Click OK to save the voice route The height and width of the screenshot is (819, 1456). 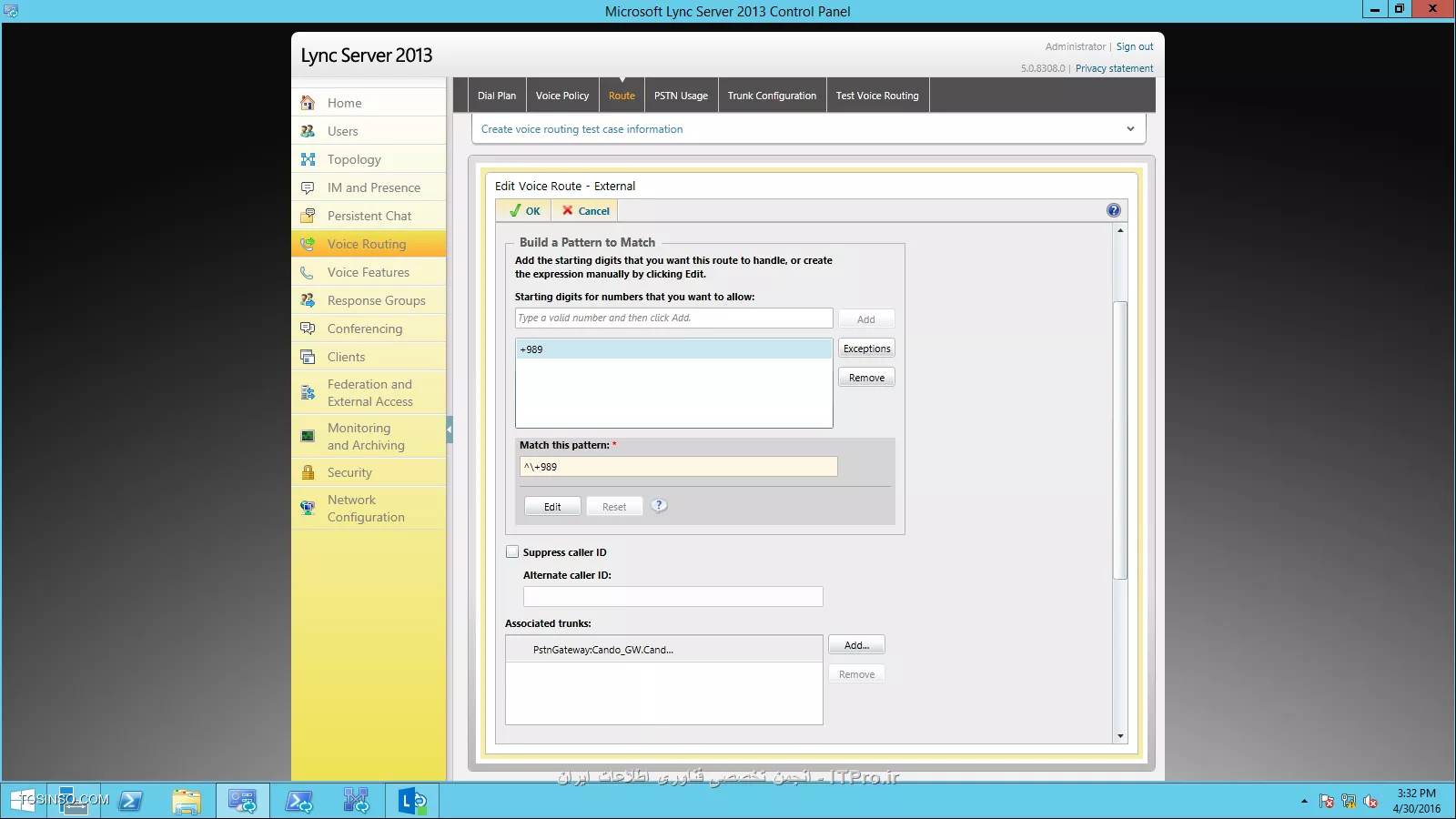524,210
